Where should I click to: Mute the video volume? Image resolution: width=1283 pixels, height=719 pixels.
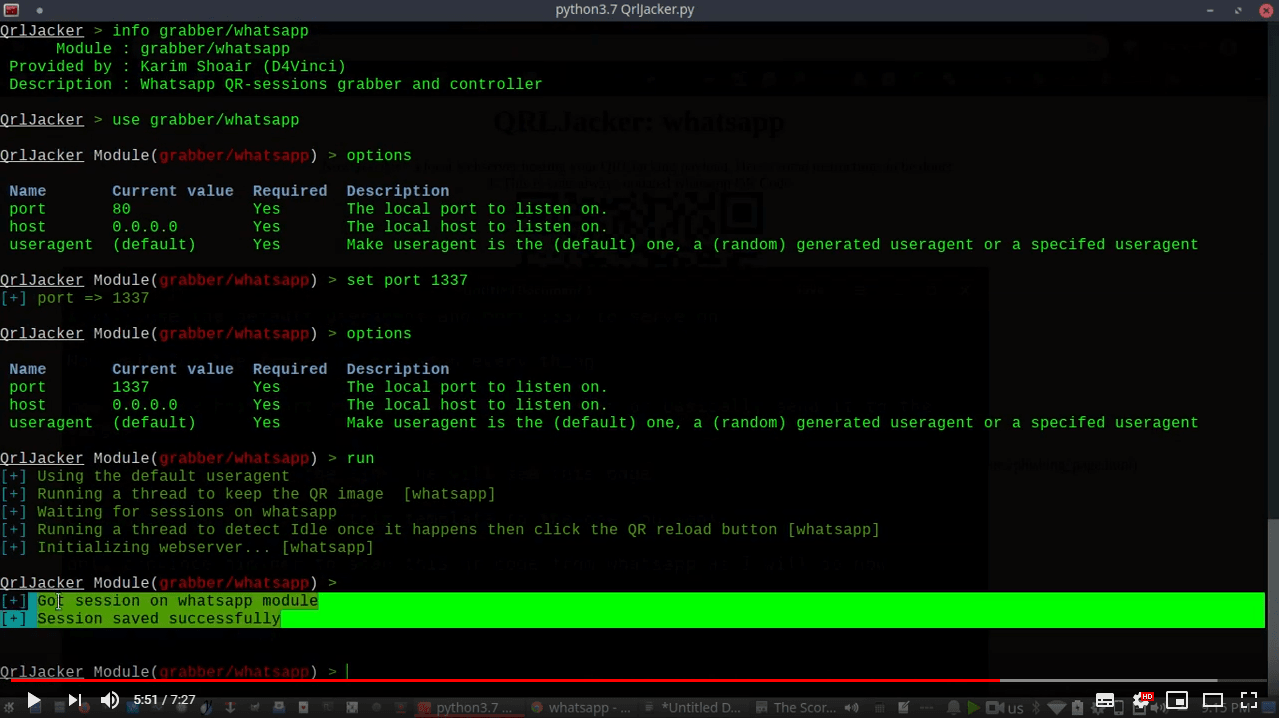[110, 700]
